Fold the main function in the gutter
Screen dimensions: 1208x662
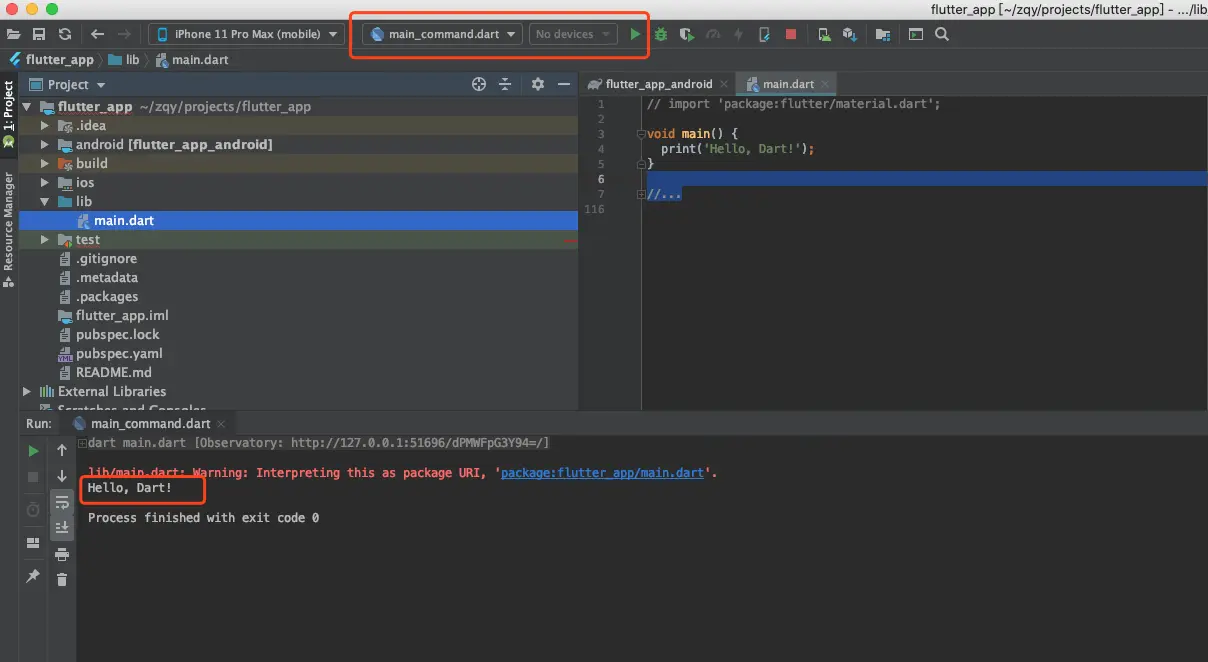coord(640,134)
